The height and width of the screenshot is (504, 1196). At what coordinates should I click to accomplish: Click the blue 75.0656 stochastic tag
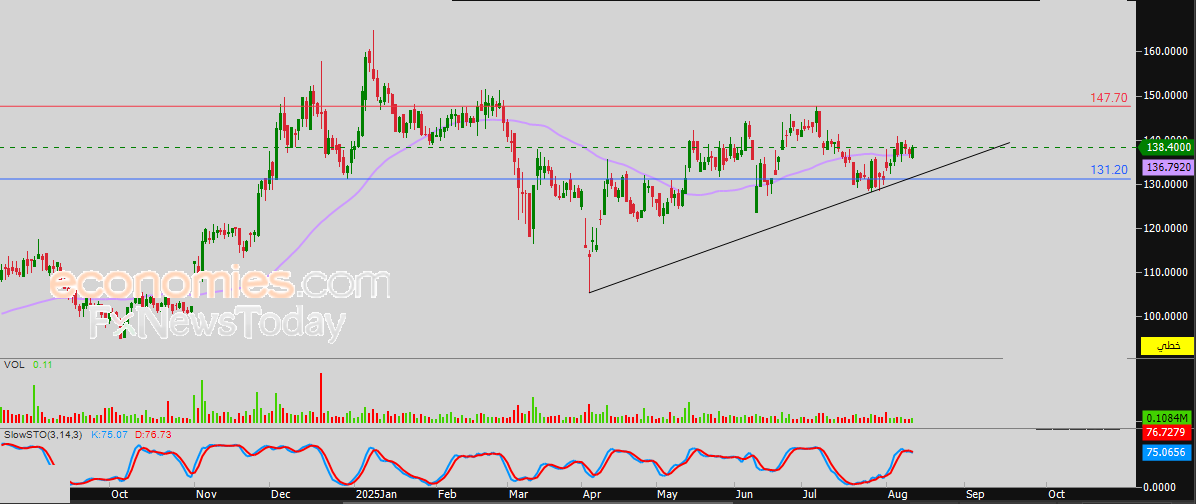click(x=1167, y=451)
